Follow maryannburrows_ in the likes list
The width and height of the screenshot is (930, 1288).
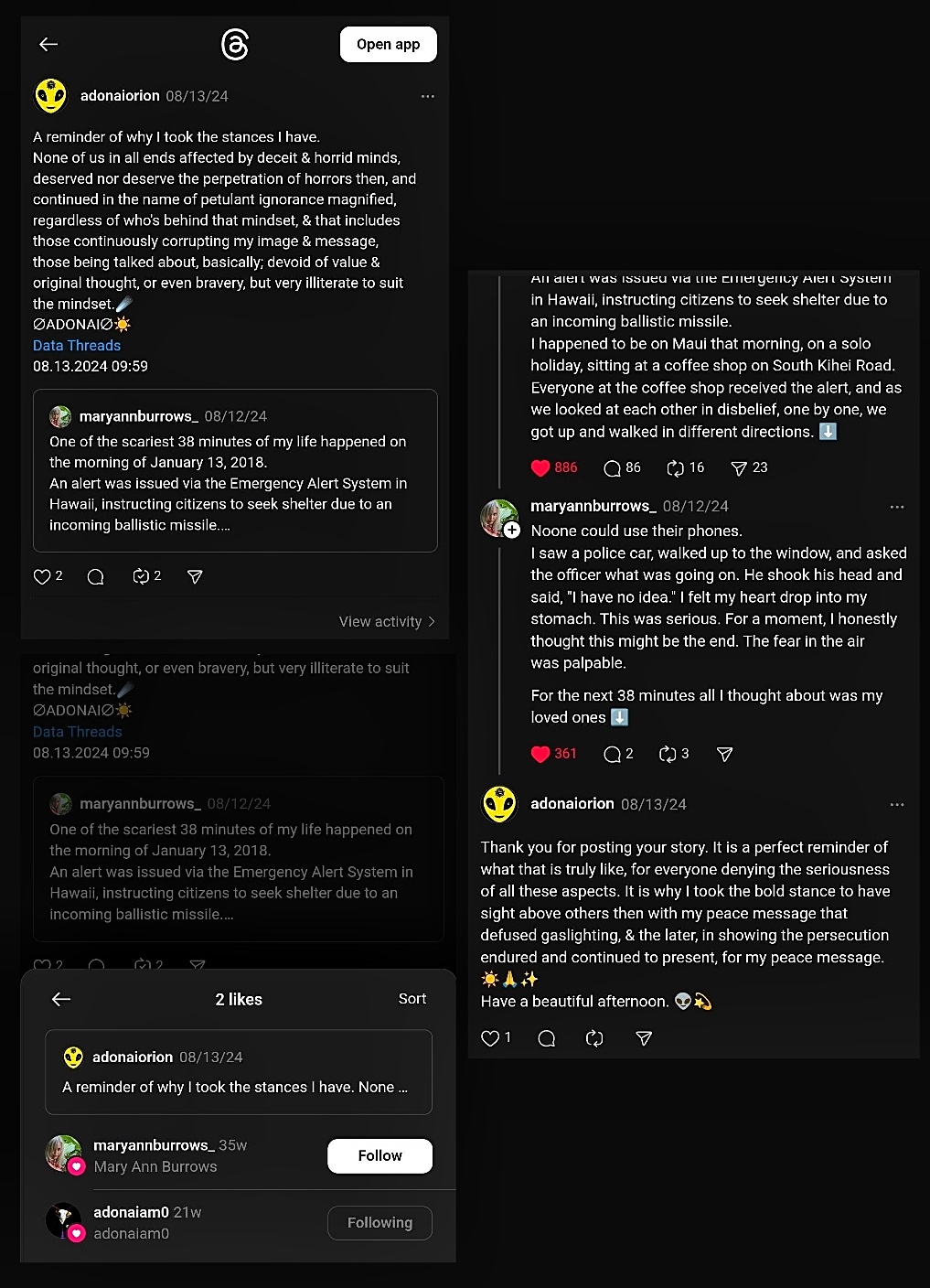pyautogui.click(x=379, y=1155)
